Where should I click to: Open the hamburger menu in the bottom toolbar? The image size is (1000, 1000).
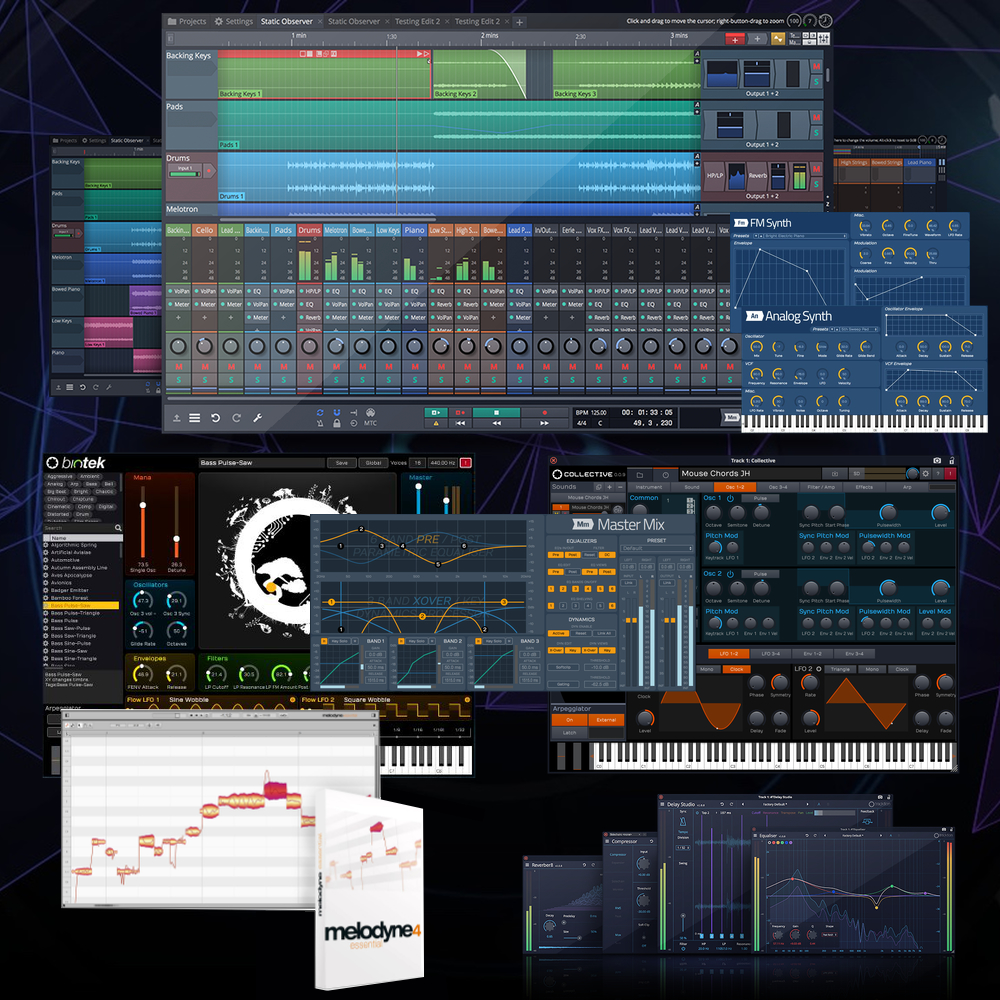(x=195, y=418)
